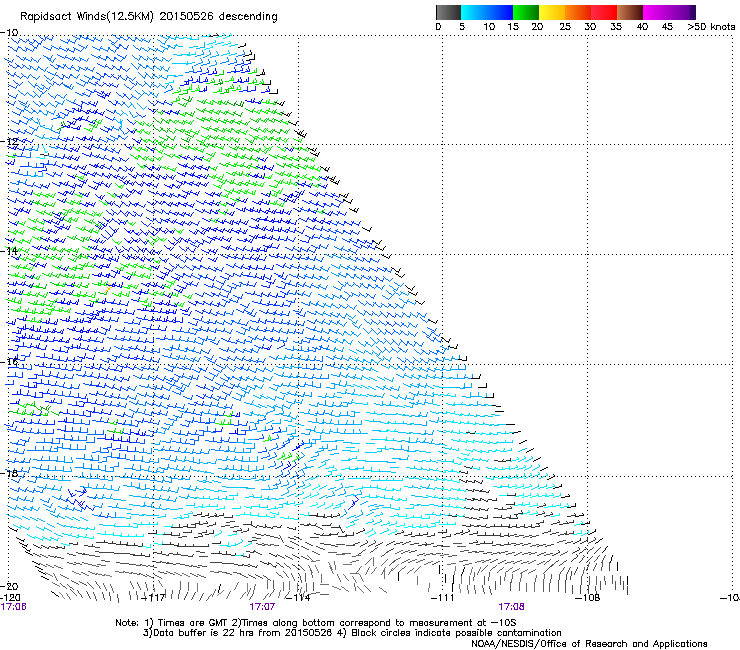Click the dark purple above-50 knots band
Screen dimensions: 740x650
coord(693,12)
